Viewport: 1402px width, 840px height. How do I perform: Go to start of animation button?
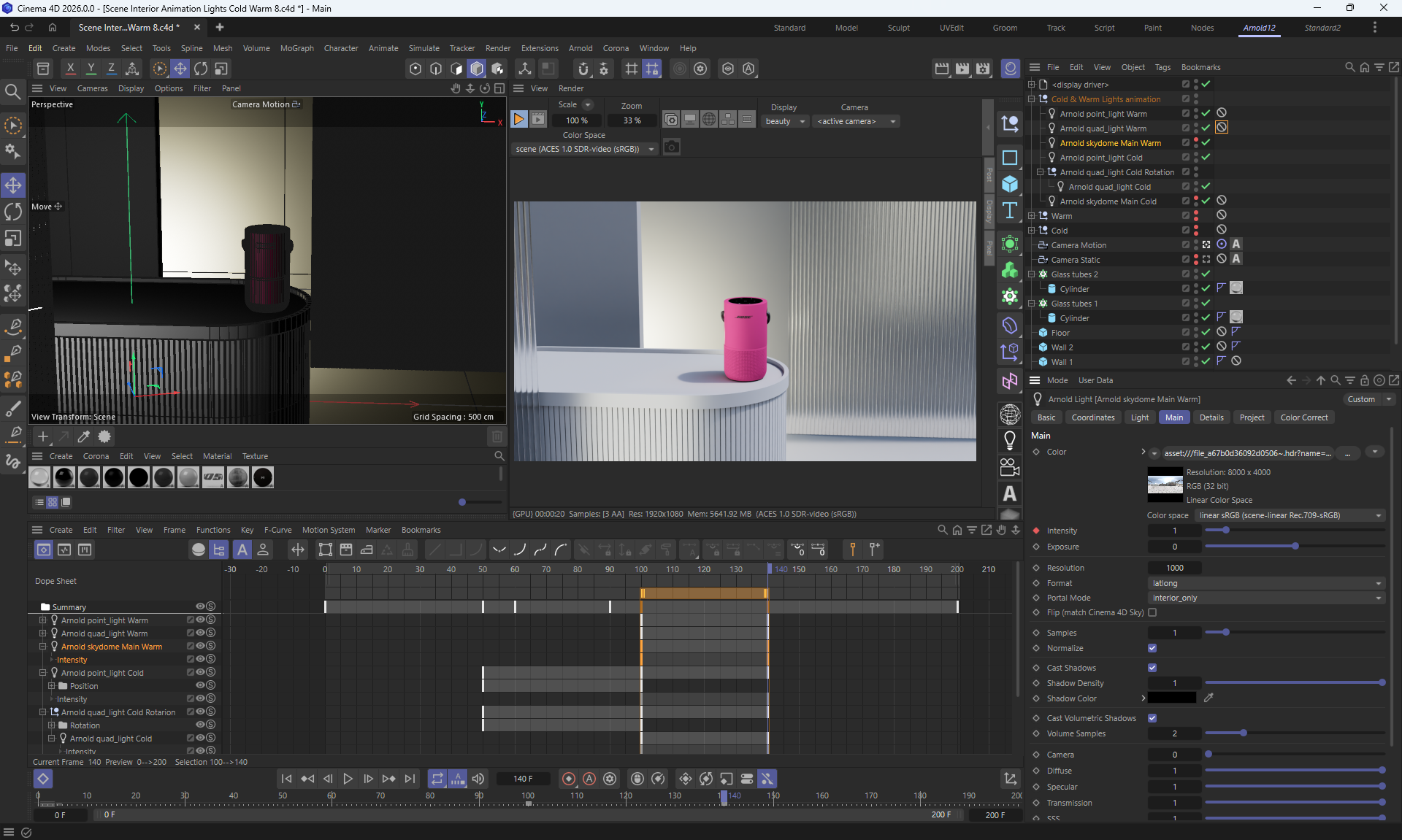[286, 779]
